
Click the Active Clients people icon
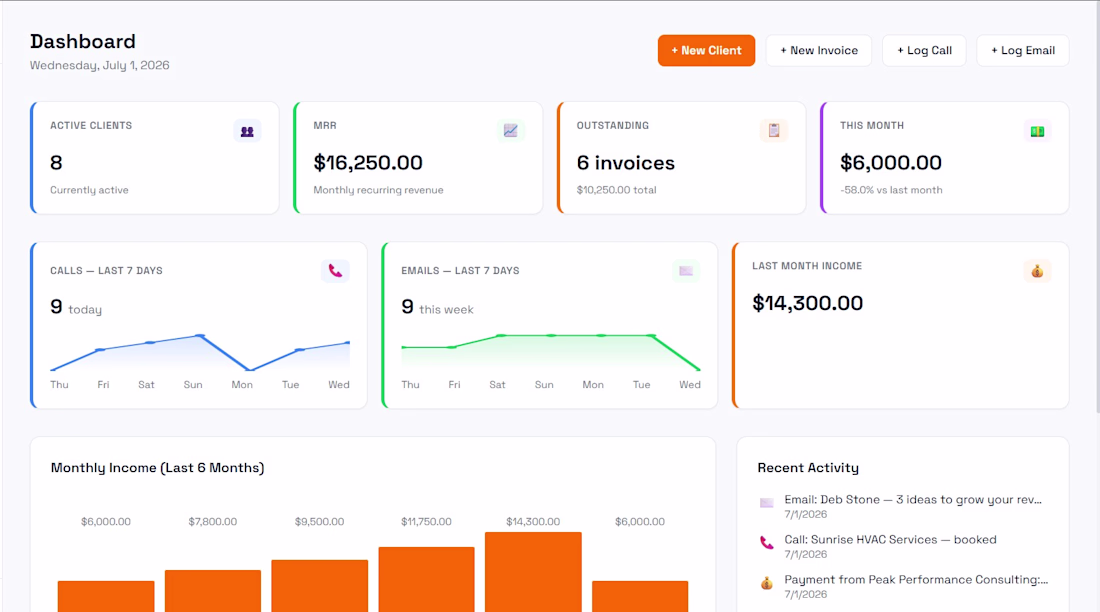(247, 131)
